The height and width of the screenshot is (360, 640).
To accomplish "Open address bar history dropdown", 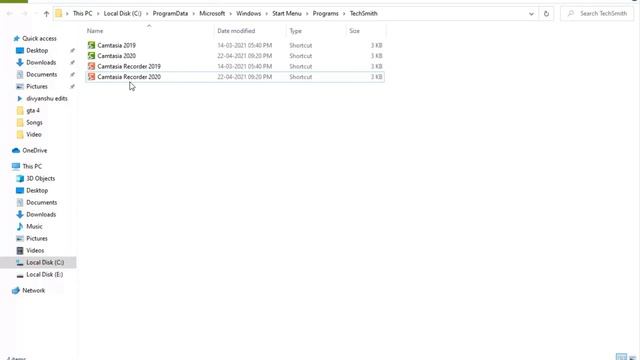I will [x=531, y=13].
